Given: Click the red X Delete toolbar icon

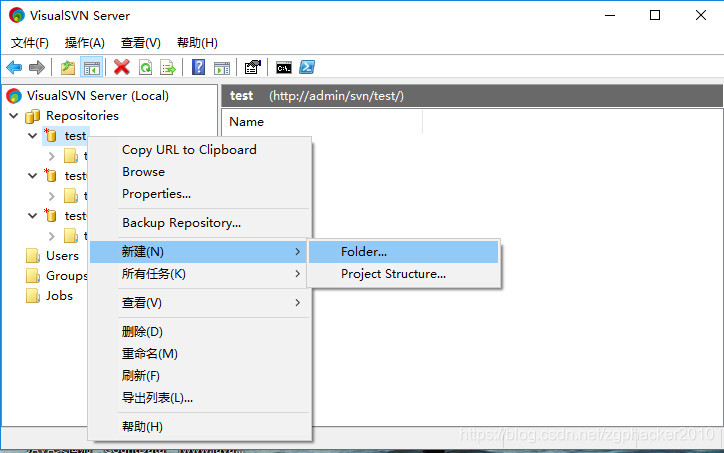Looking at the screenshot, I should (x=121, y=67).
